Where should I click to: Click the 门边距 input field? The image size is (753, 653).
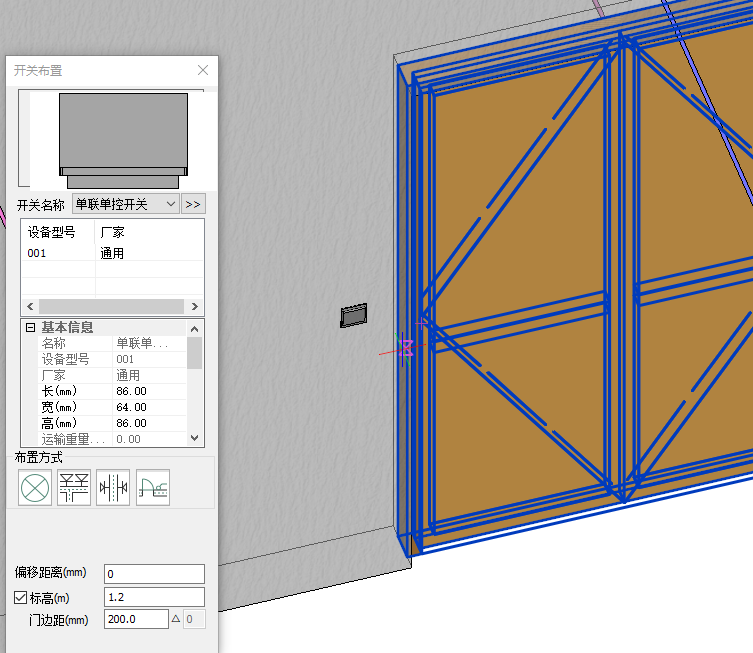pos(136,619)
